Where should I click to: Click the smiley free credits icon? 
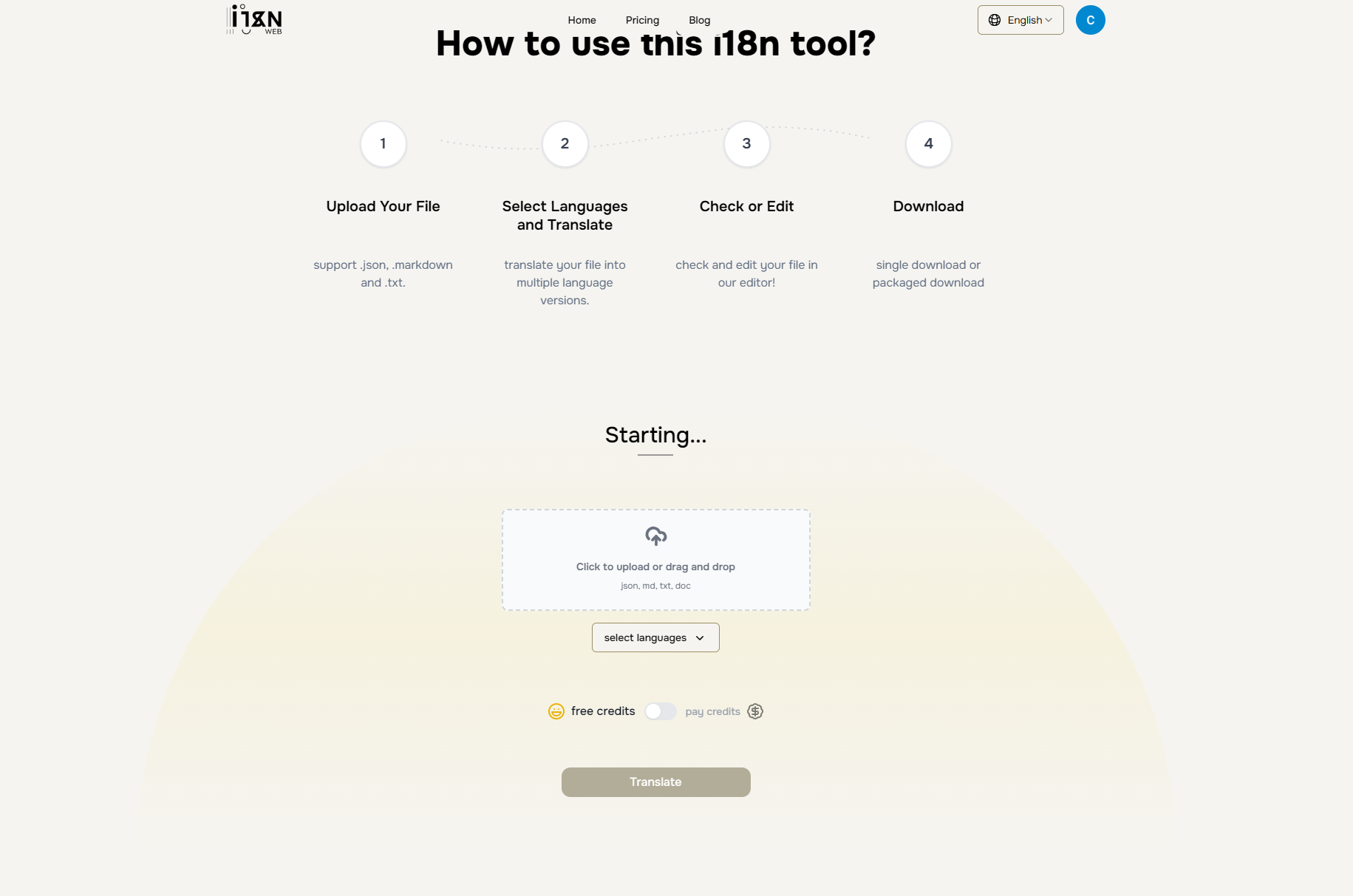click(556, 711)
